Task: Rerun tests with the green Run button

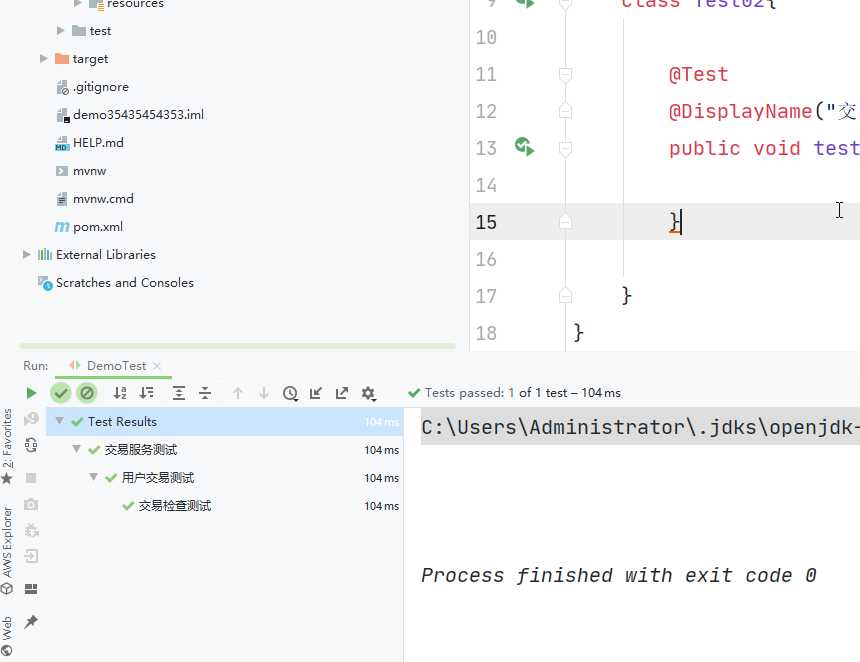Action: [x=31, y=393]
